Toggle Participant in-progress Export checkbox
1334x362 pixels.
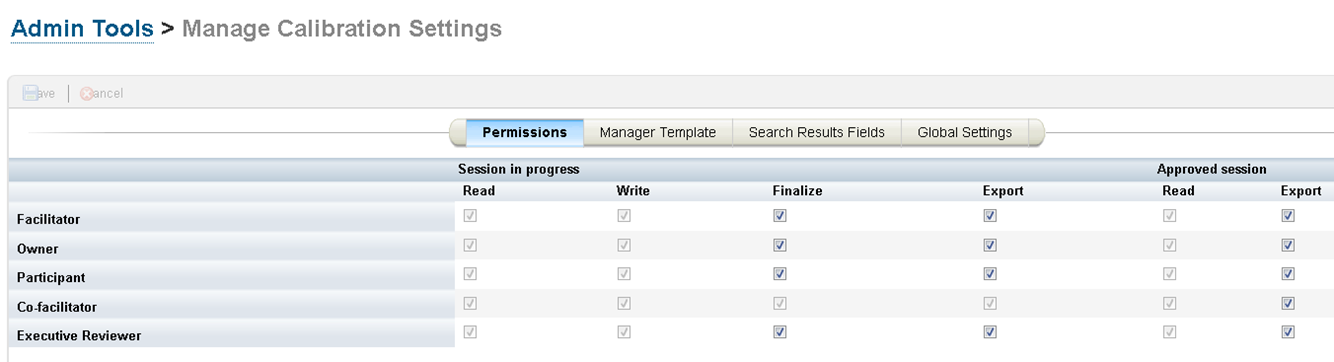point(989,274)
